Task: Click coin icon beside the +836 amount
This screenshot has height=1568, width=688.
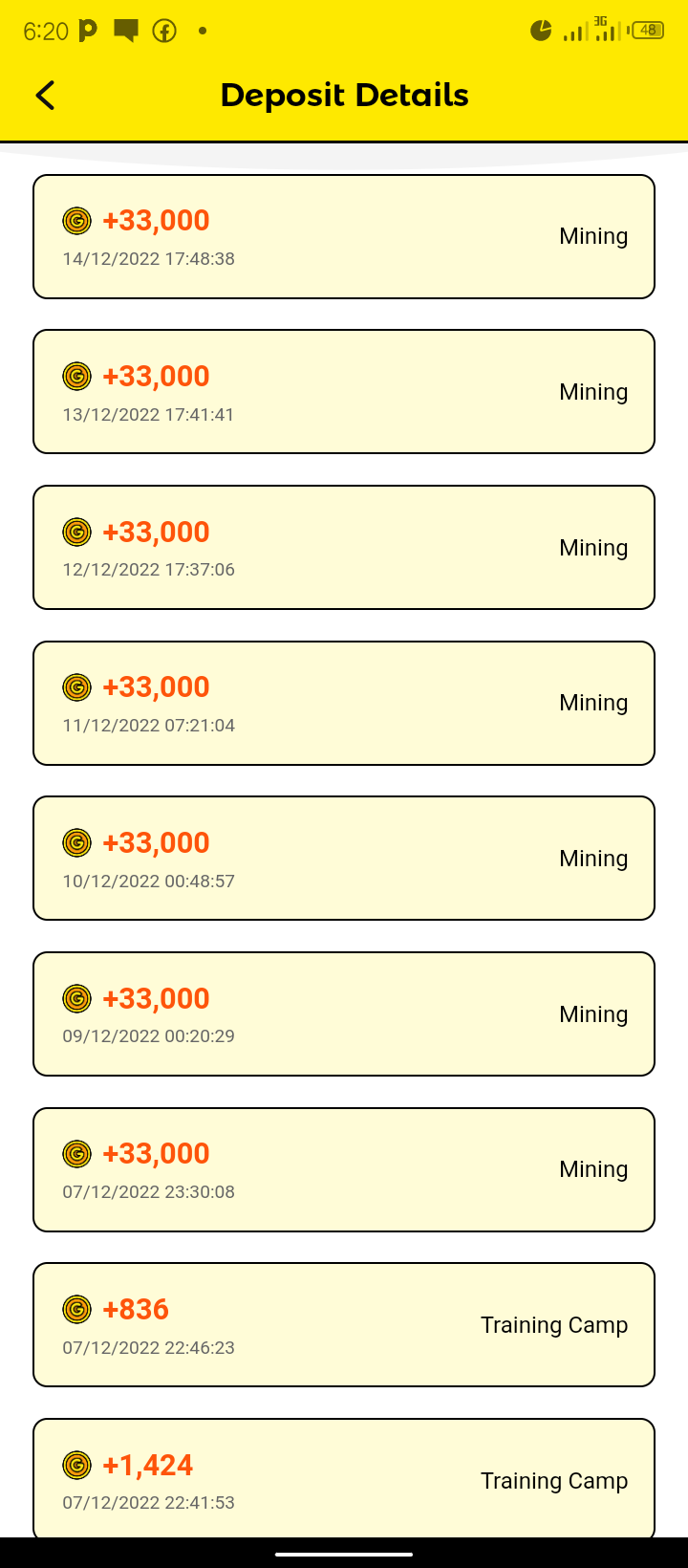Action: pyautogui.click(x=76, y=1310)
